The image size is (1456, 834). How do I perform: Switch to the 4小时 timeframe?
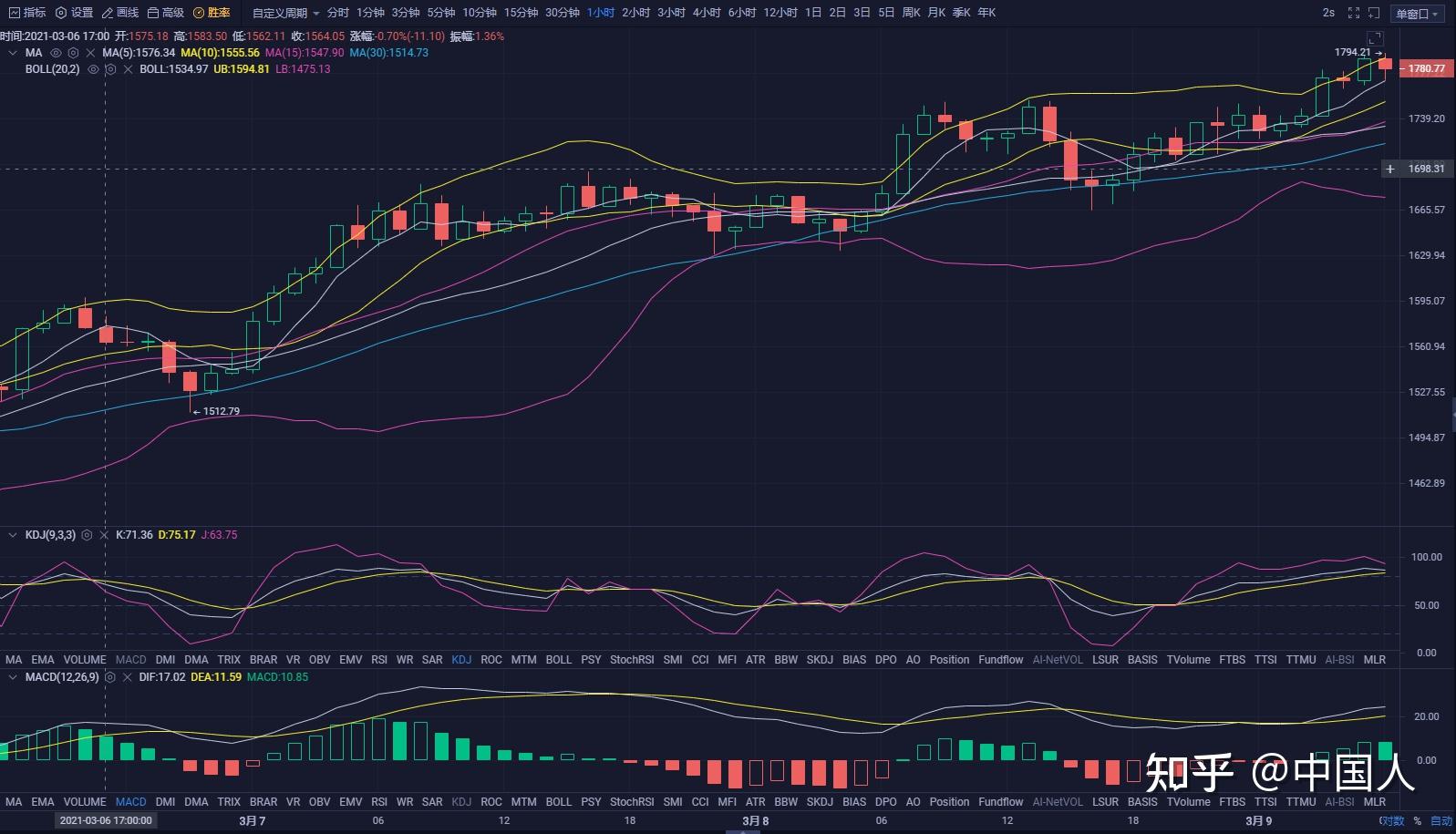(x=706, y=13)
